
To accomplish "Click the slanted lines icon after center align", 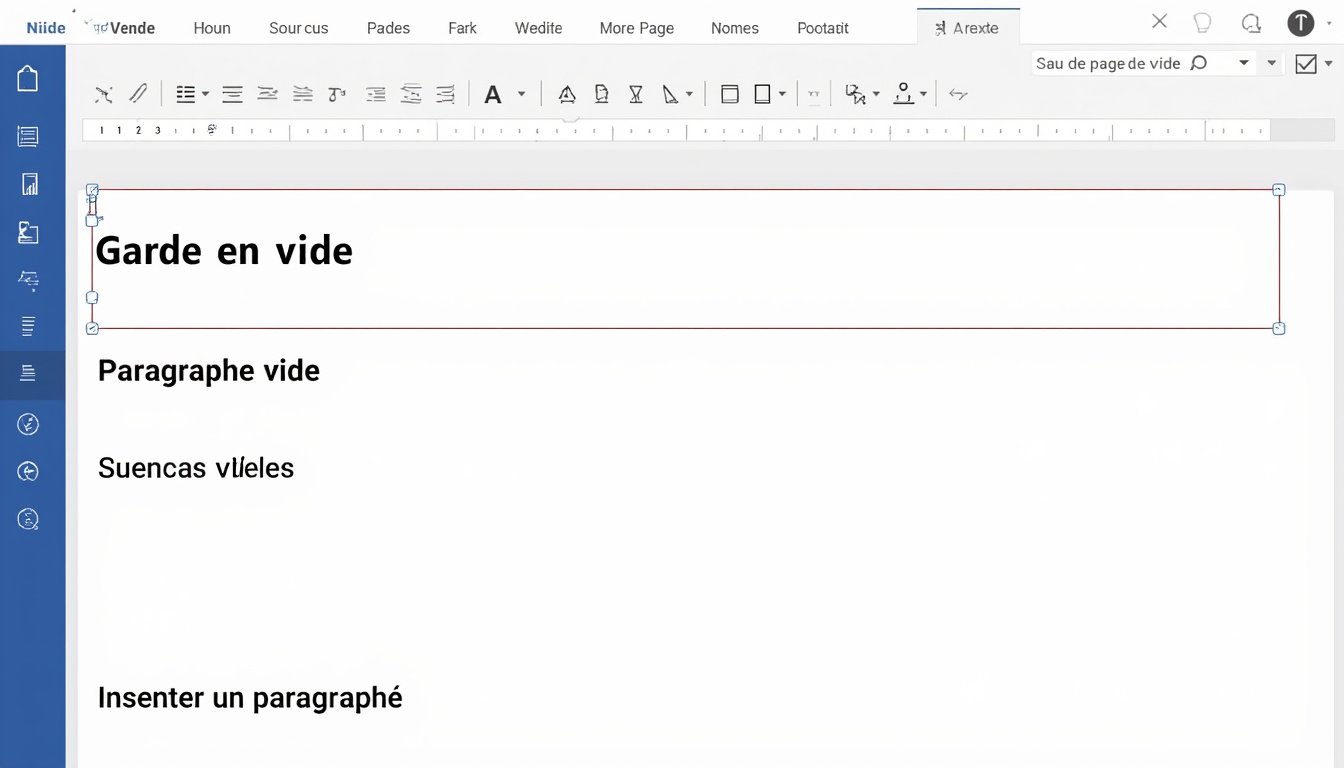I will 267,94.
